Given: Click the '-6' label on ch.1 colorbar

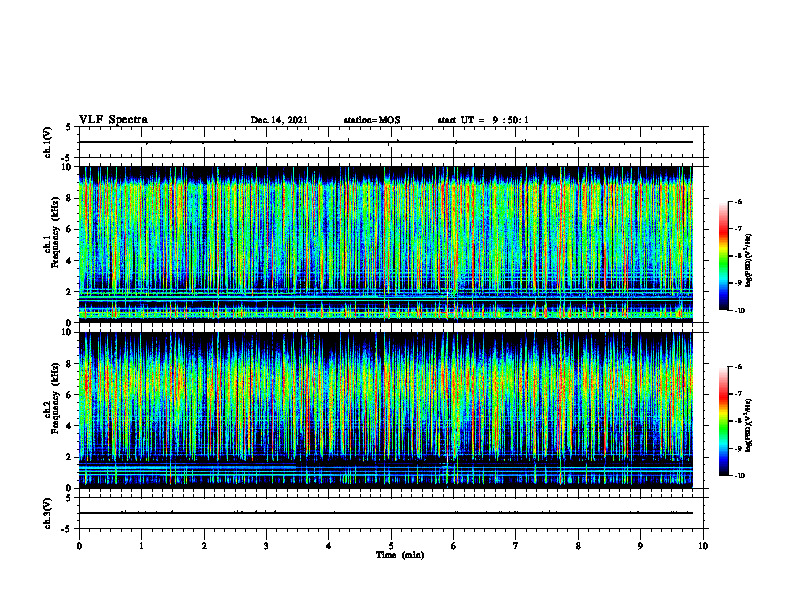Looking at the screenshot, I should [x=738, y=201].
